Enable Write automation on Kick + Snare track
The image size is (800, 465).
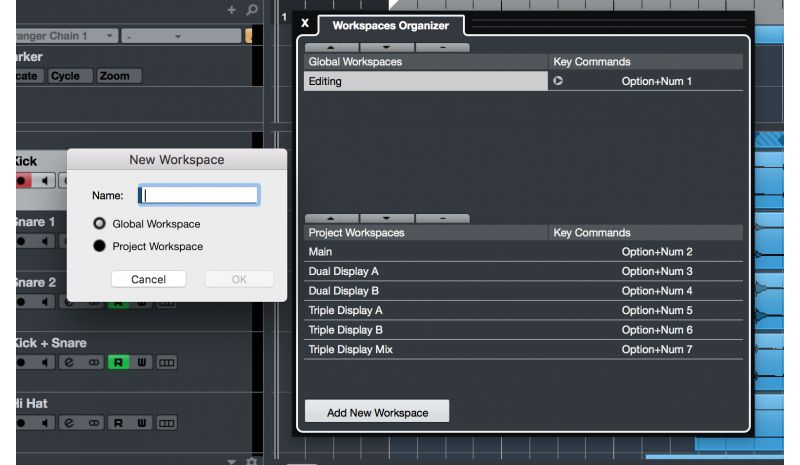[142, 362]
